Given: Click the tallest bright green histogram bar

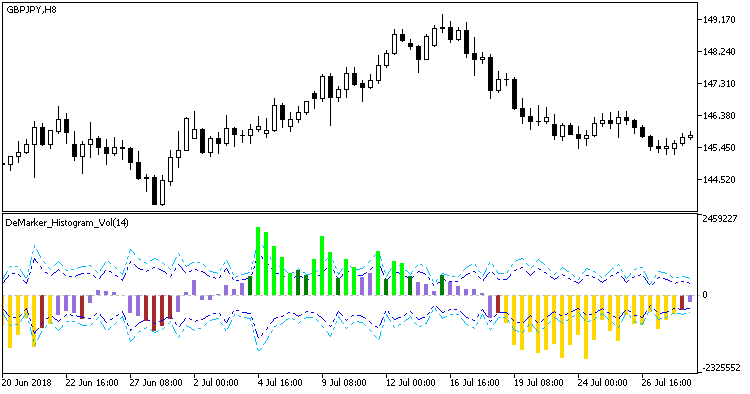Looking at the screenshot, I should click(x=258, y=261).
